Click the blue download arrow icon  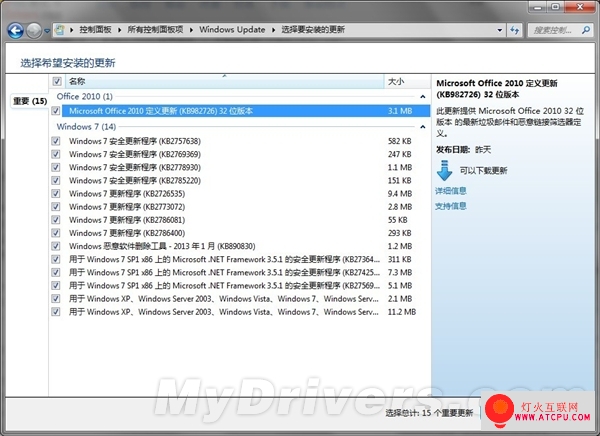click(444, 171)
